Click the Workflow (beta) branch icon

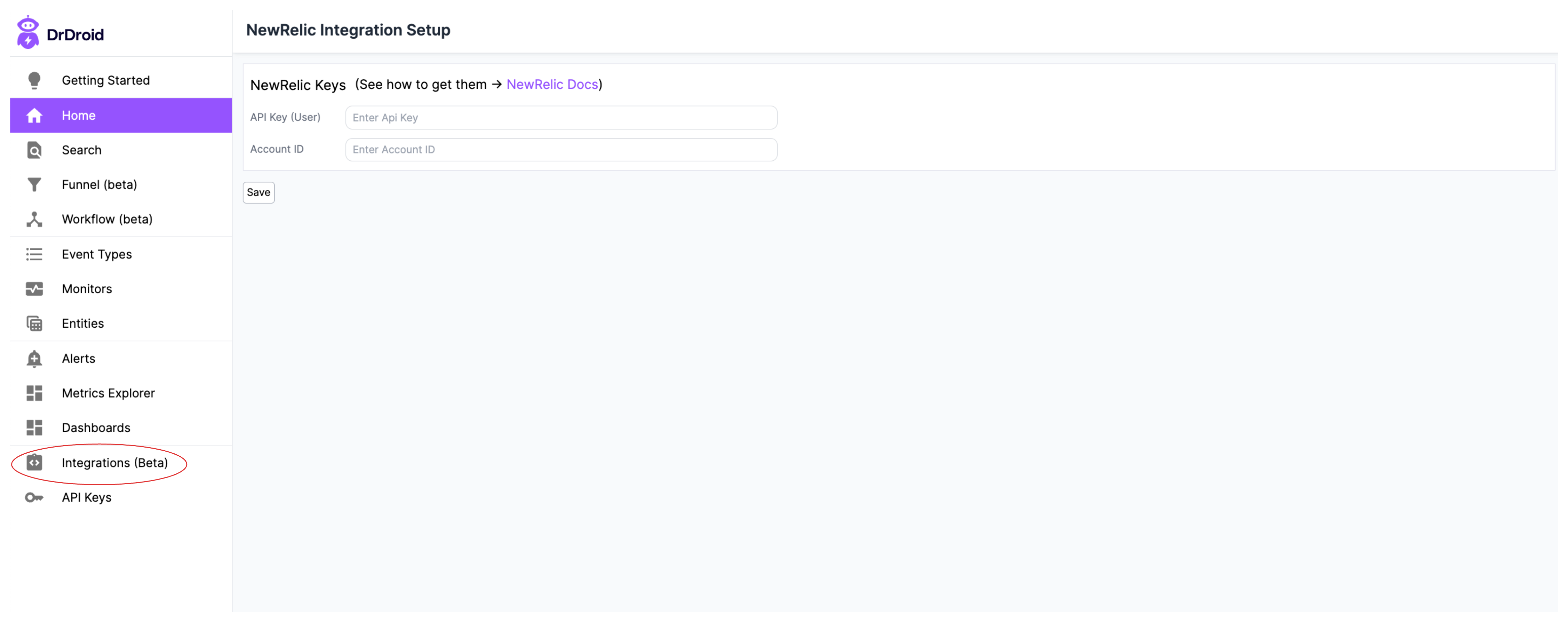point(34,220)
